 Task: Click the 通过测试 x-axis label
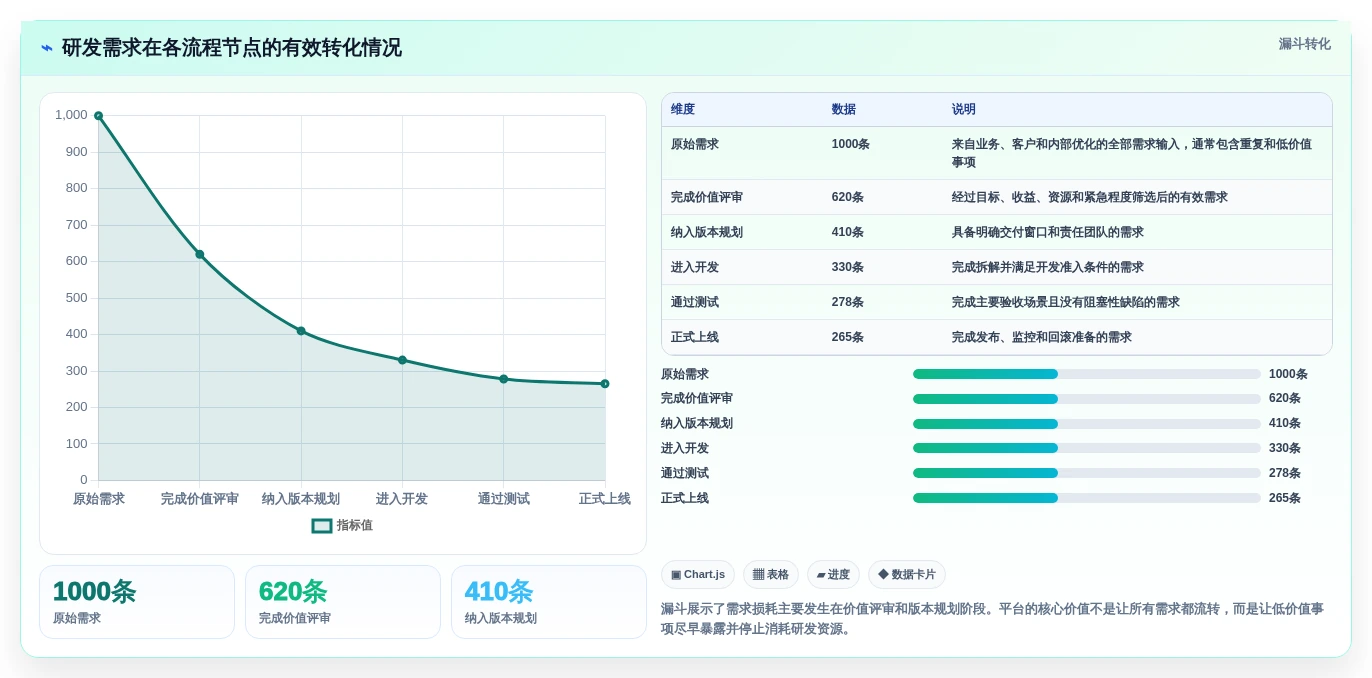coord(504,499)
